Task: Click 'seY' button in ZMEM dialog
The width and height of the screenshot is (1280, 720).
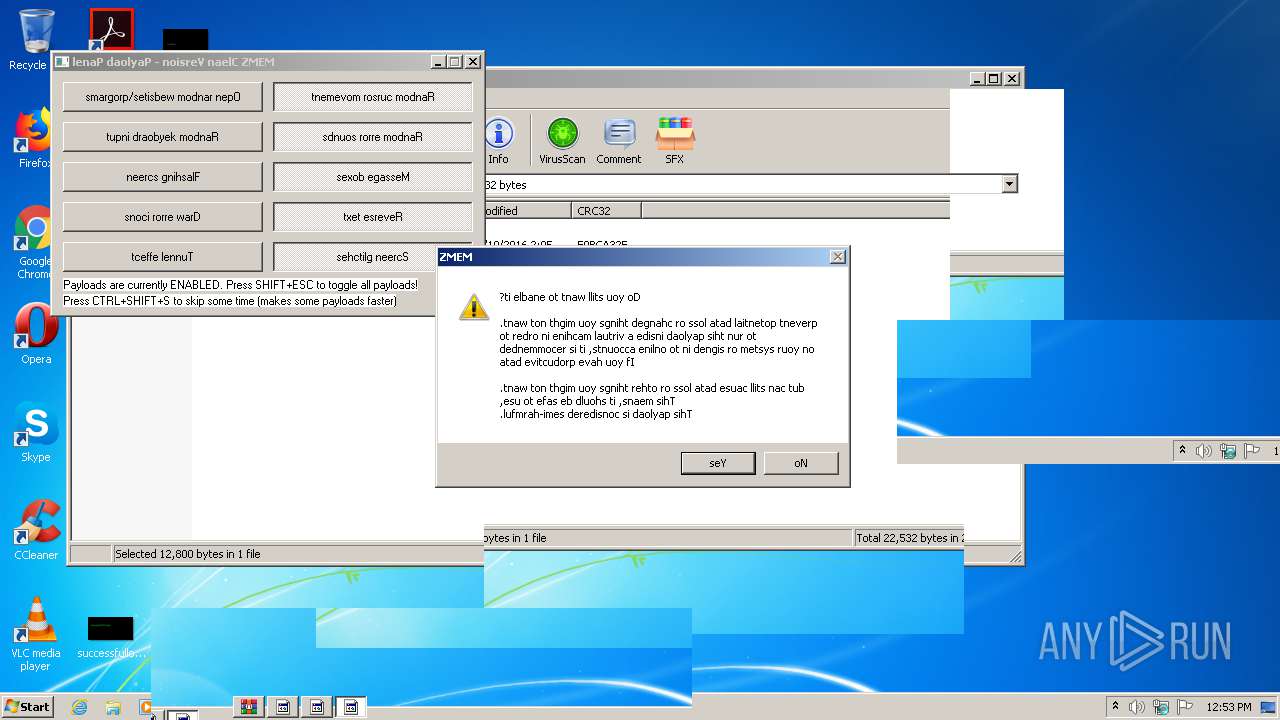Action: tap(718, 463)
